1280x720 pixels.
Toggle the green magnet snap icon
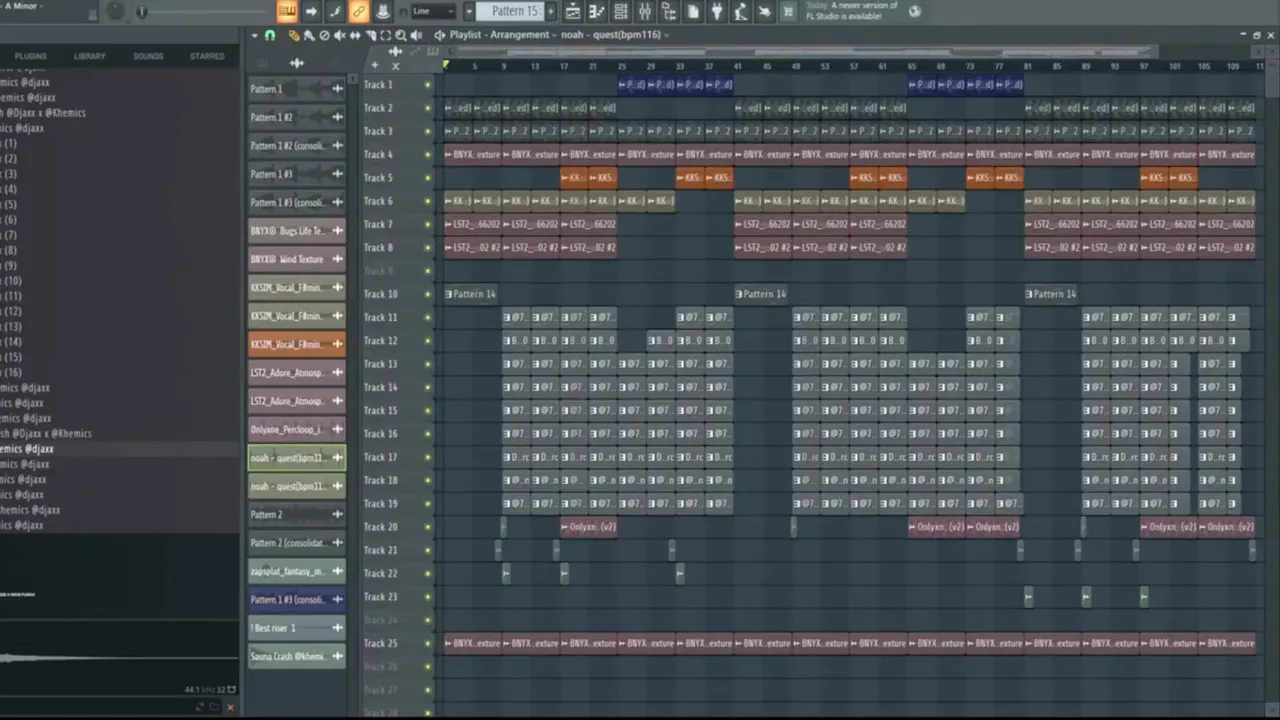(270, 35)
